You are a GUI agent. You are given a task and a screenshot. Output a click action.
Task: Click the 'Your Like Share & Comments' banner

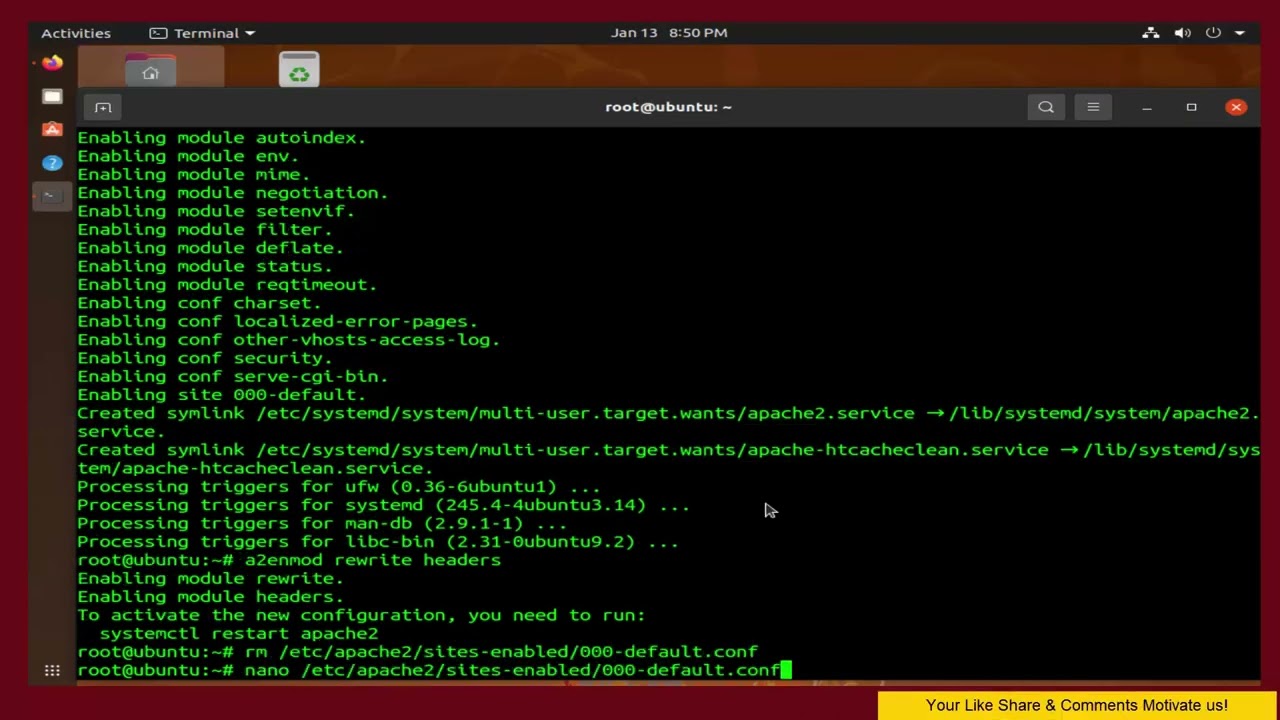point(1077,705)
